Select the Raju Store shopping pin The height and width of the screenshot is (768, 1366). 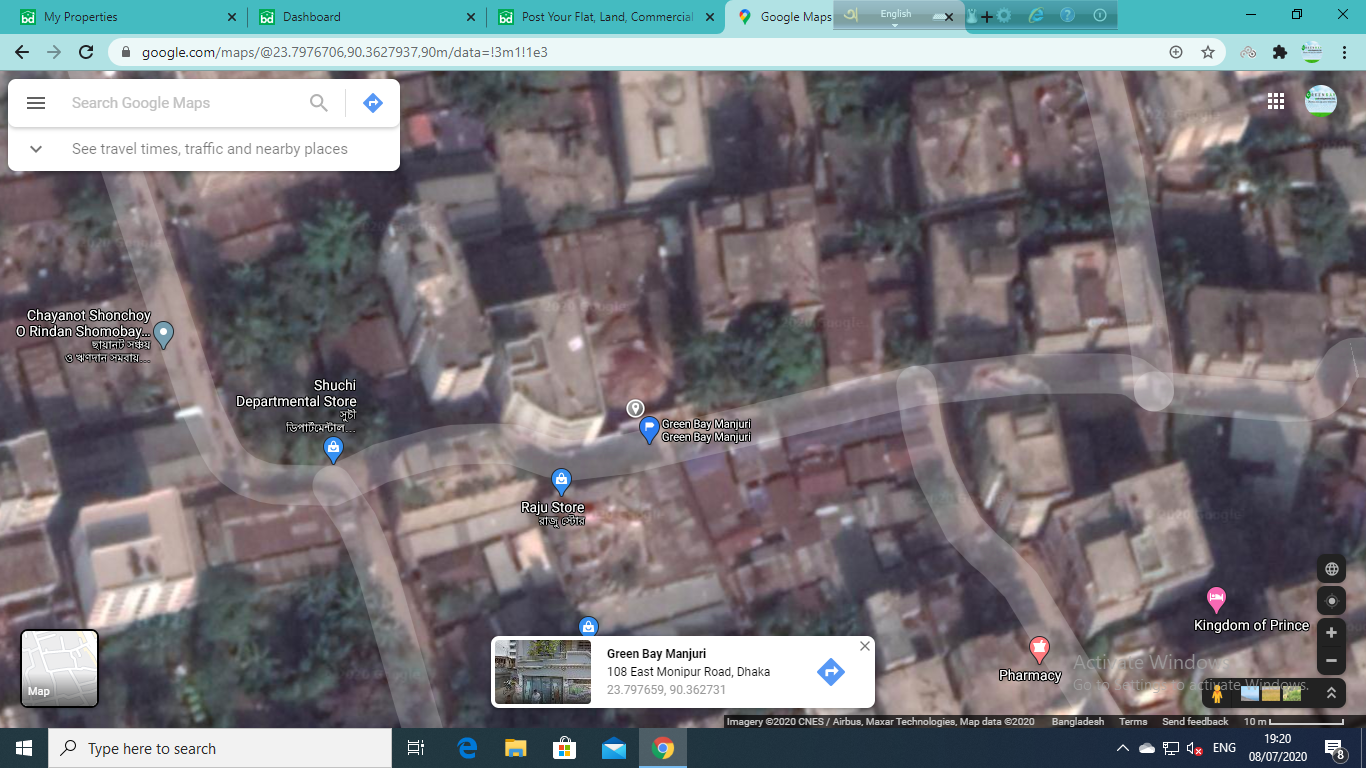(x=561, y=482)
